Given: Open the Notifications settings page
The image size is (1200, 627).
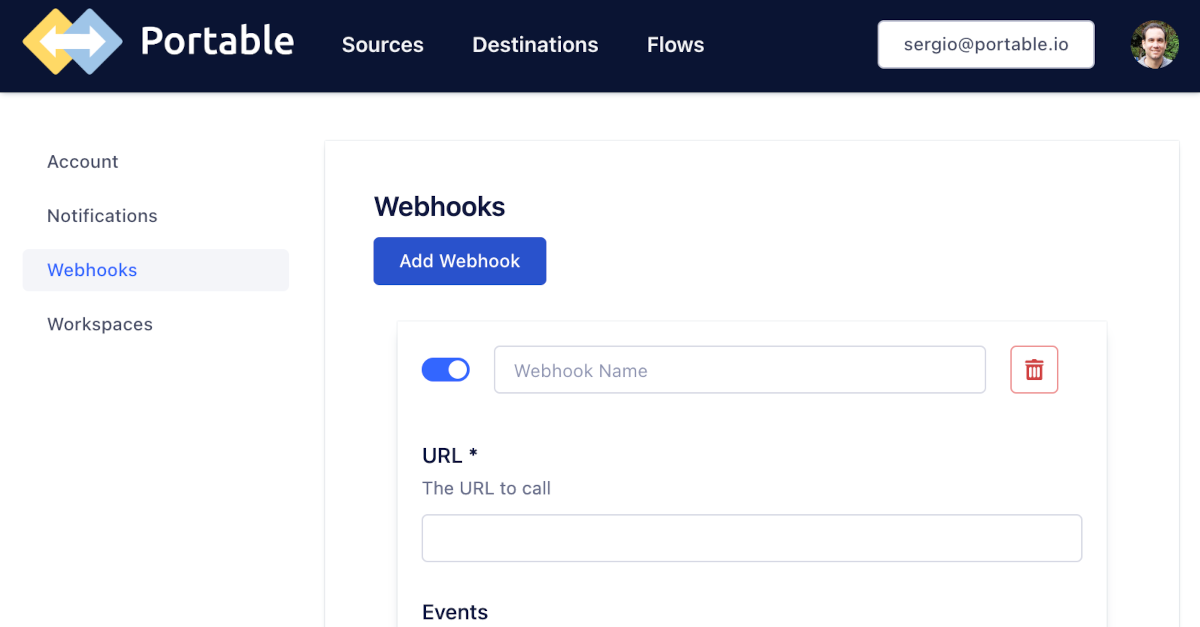Looking at the screenshot, I should (x=102, y=215).
